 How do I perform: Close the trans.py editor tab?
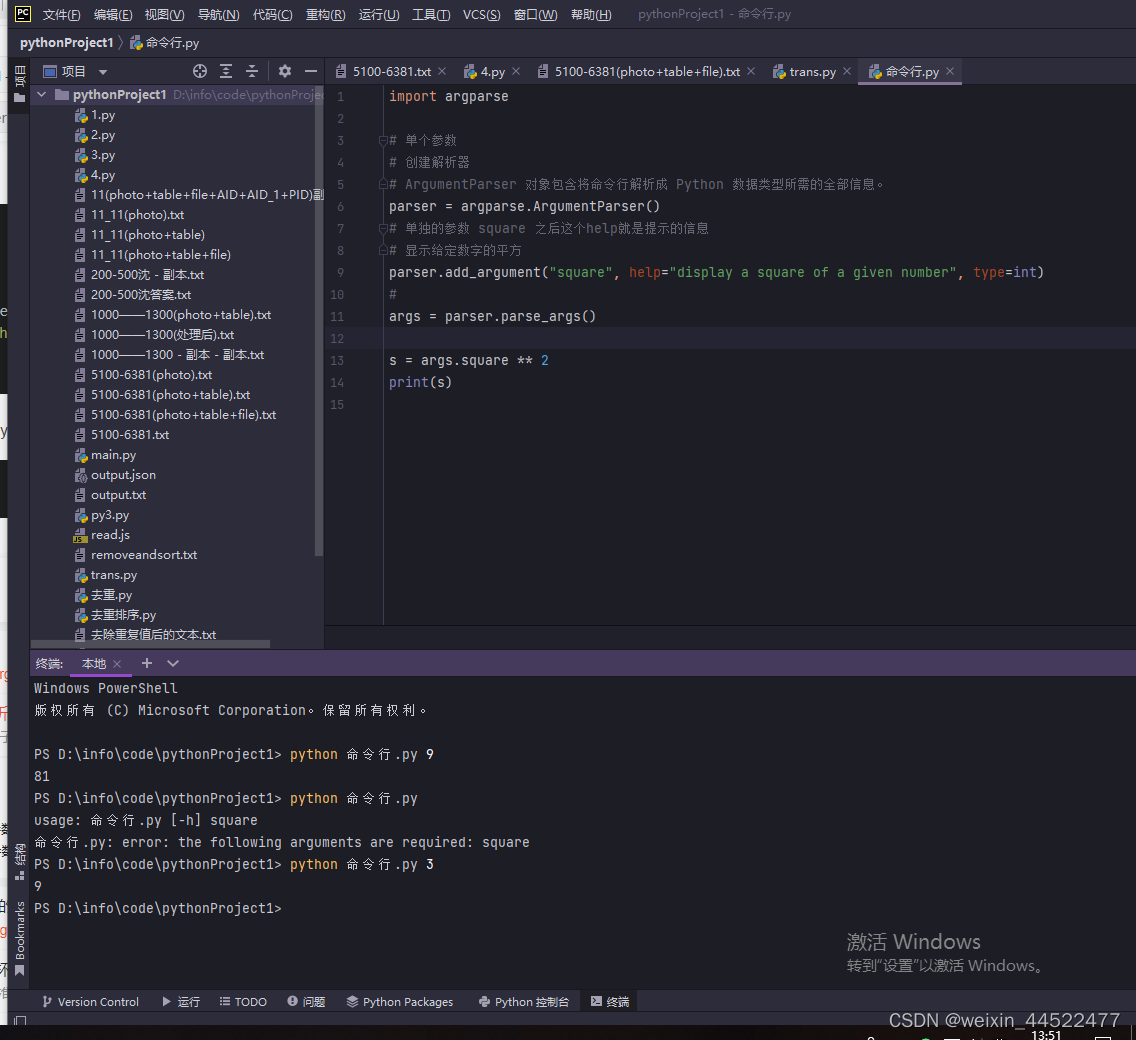[x=847, y=71]
